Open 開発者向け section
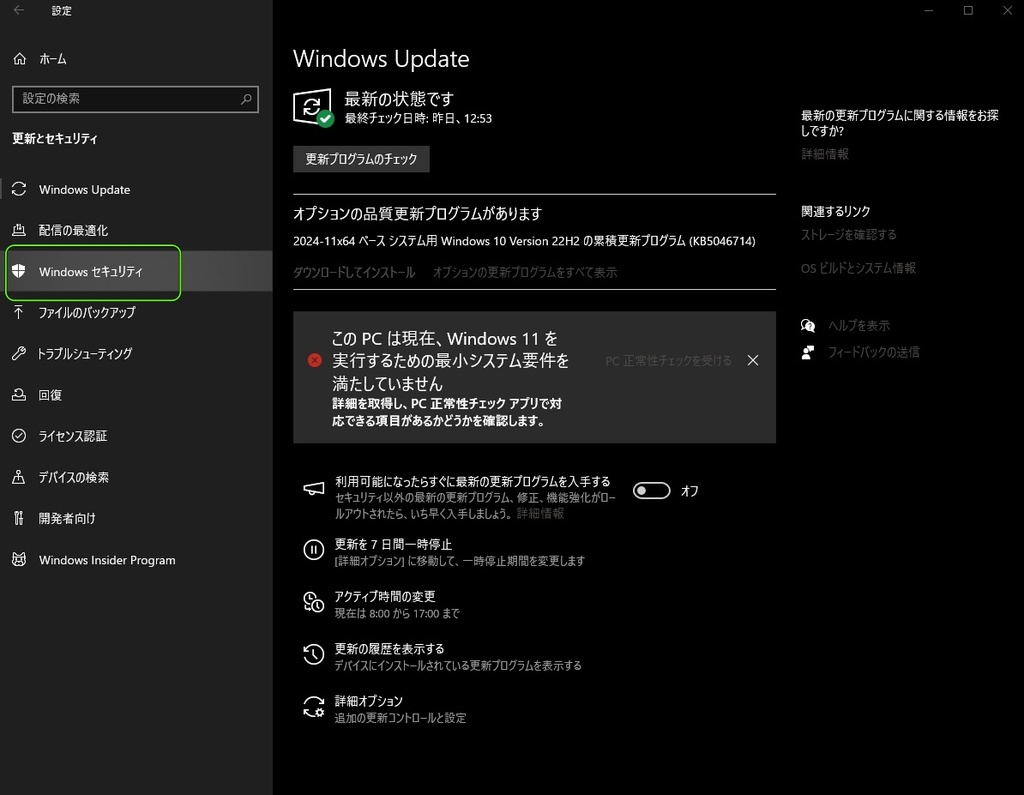 coord(136,518)
